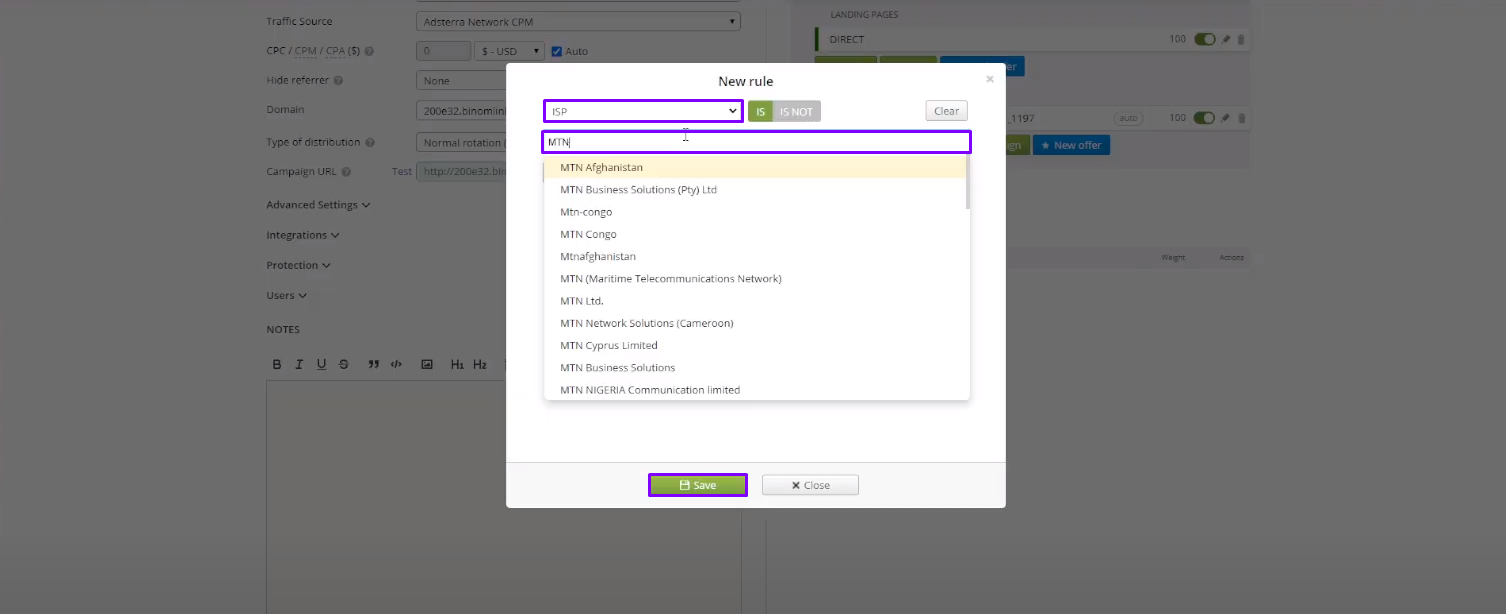The image size is (1506, 614).
Task: Expand Users section
Action: pyautogui.click(x=286, y=295)
